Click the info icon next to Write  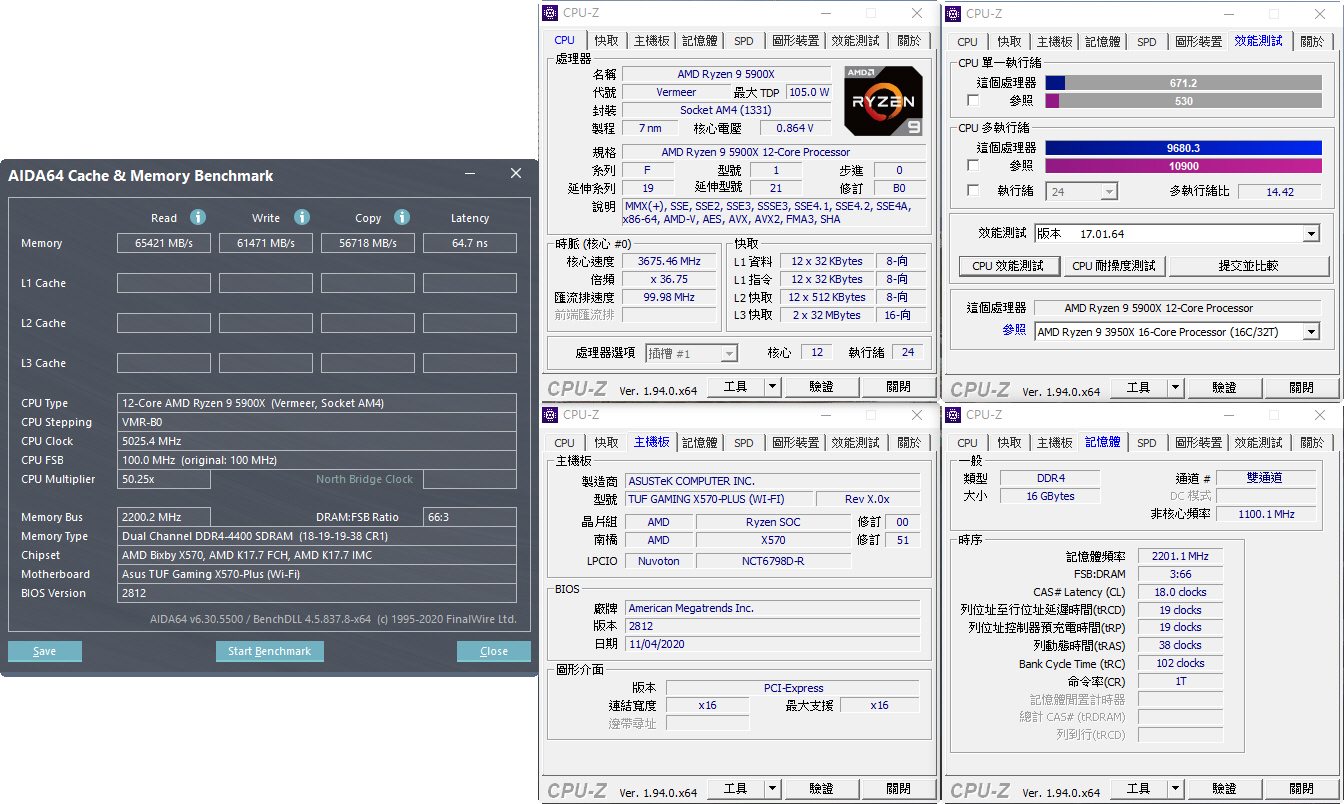[302, 217]
